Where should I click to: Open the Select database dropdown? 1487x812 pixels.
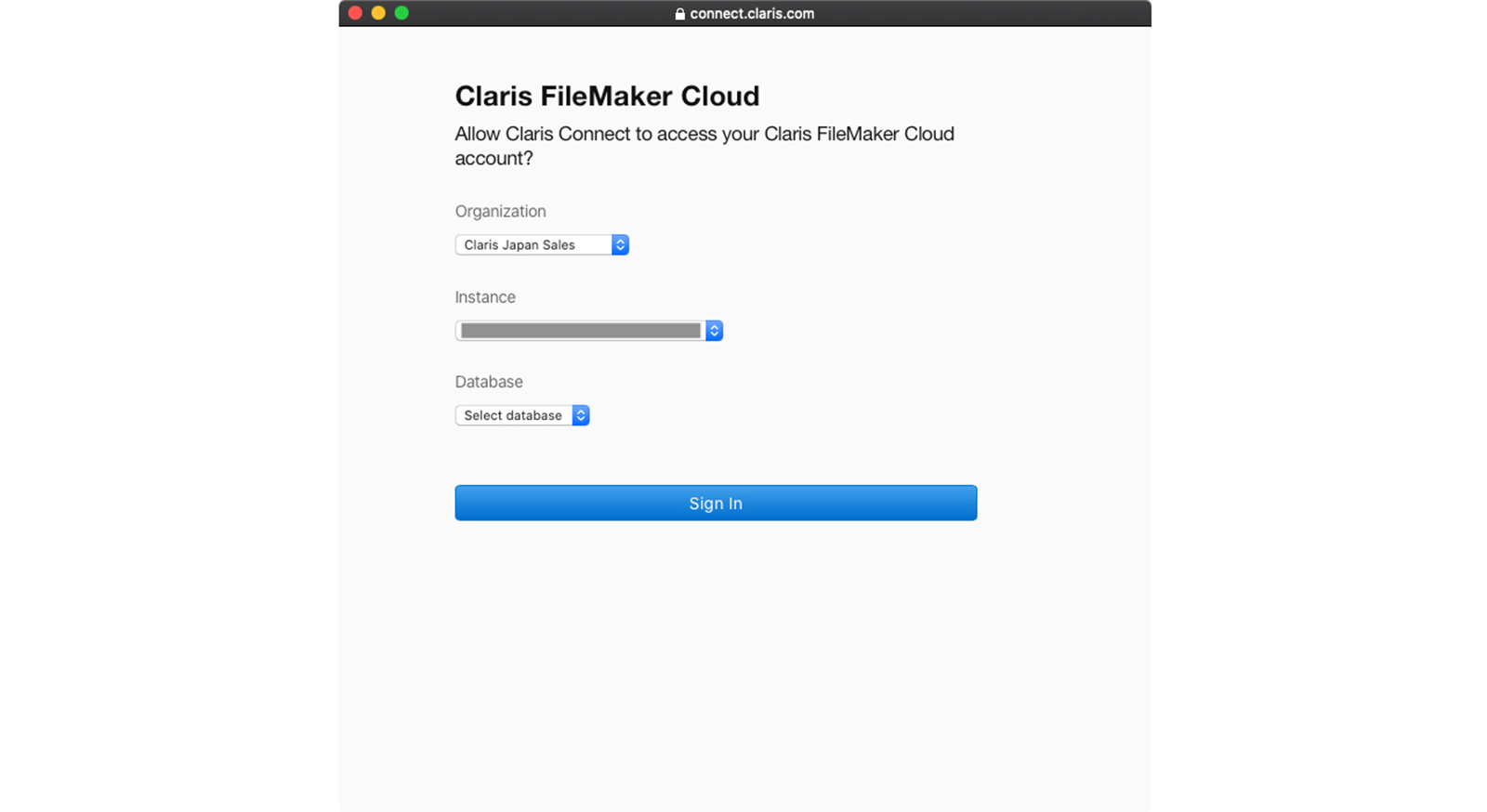[x=513, y=415]
